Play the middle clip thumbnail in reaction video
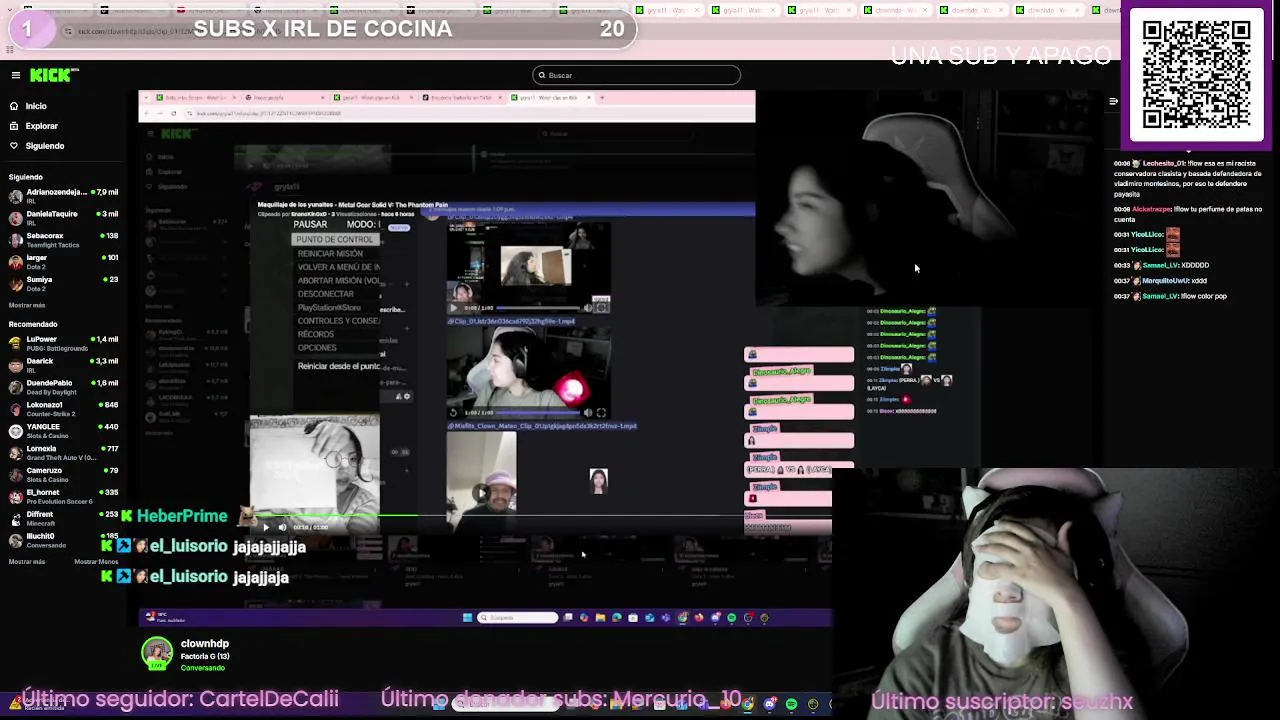Image resolution: width=1280 pixels, height=720 pixels. click(x=453, y=412)
